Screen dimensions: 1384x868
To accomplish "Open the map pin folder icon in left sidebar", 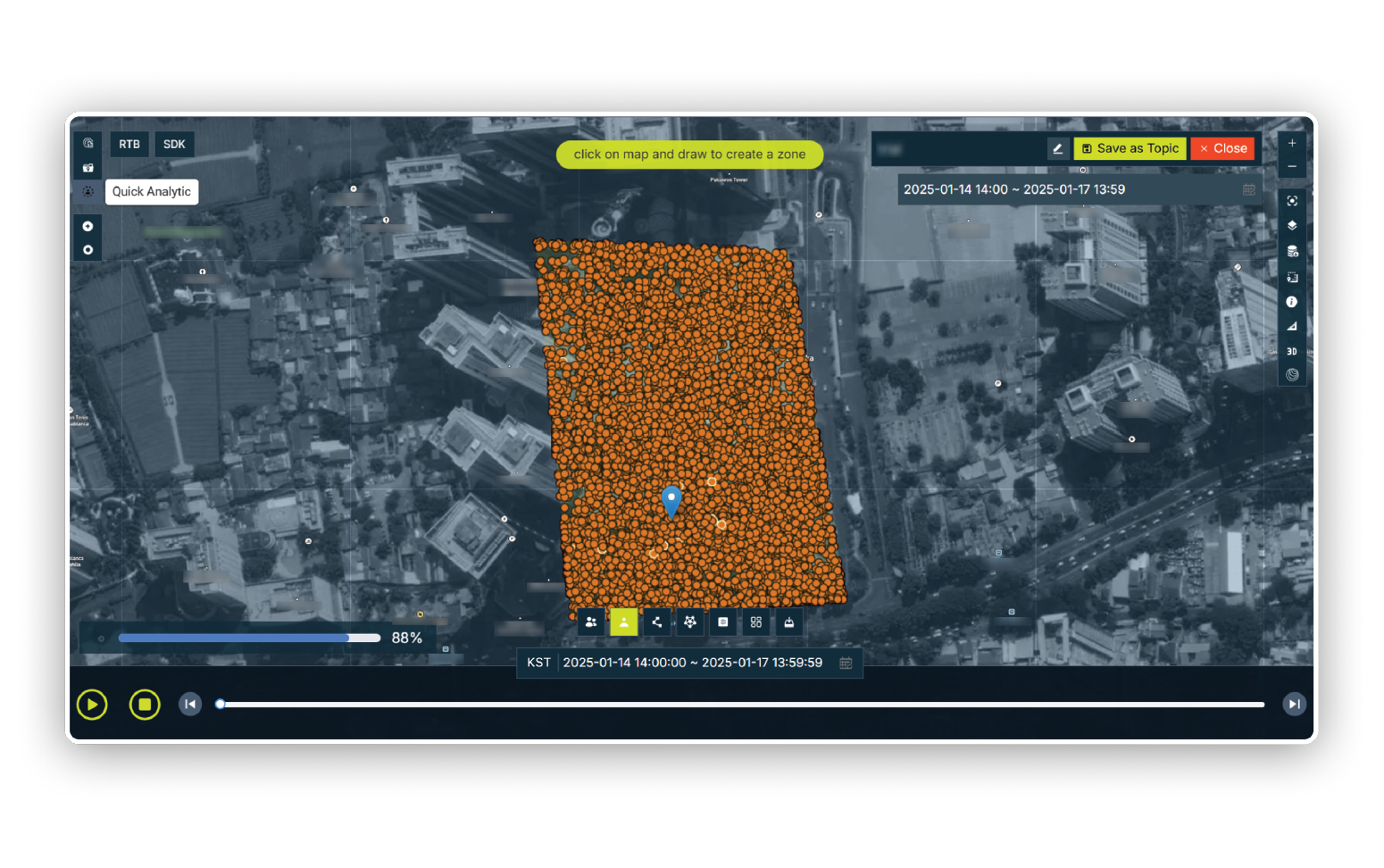I will pos(88,168).
